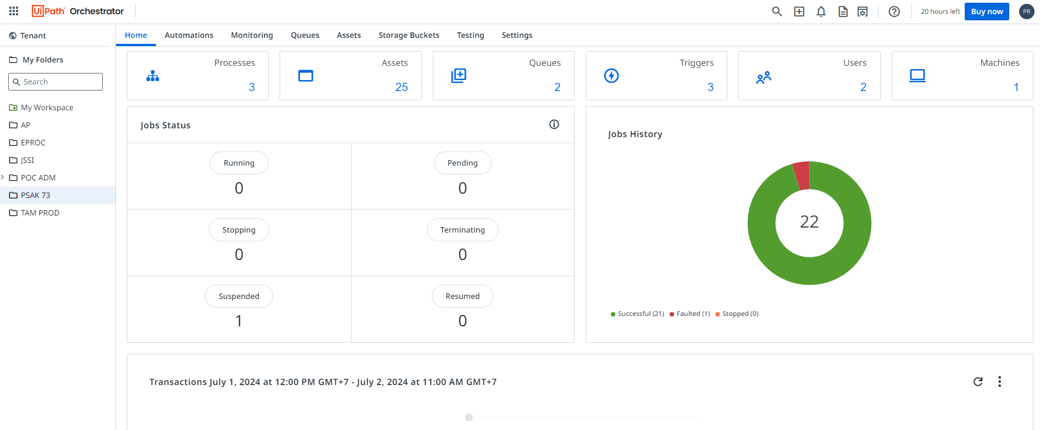Open the search magnifier in header
Screen dimensions: 1040x430
[x=777, y=11]
